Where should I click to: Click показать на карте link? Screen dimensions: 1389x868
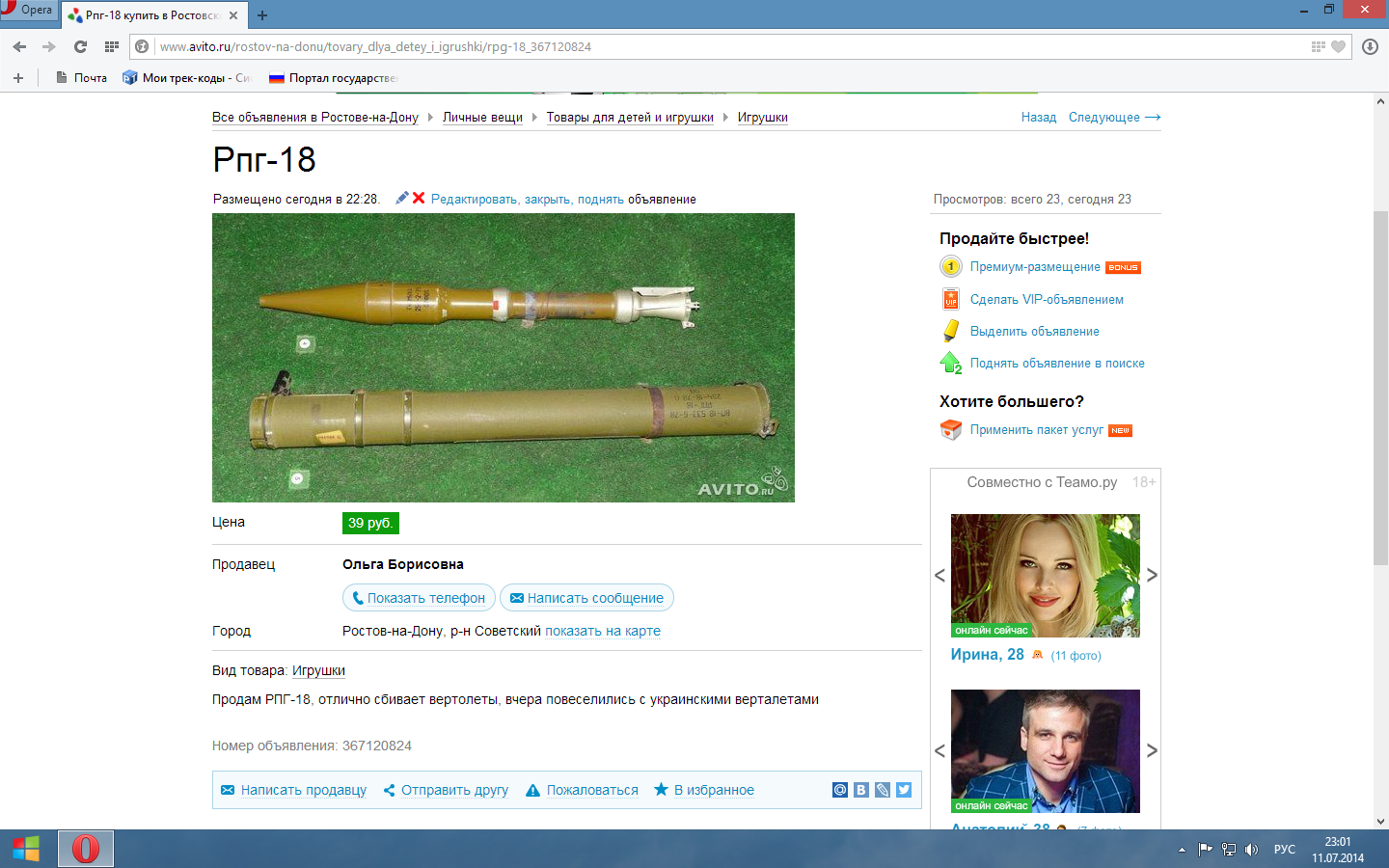tap(603, 632)
